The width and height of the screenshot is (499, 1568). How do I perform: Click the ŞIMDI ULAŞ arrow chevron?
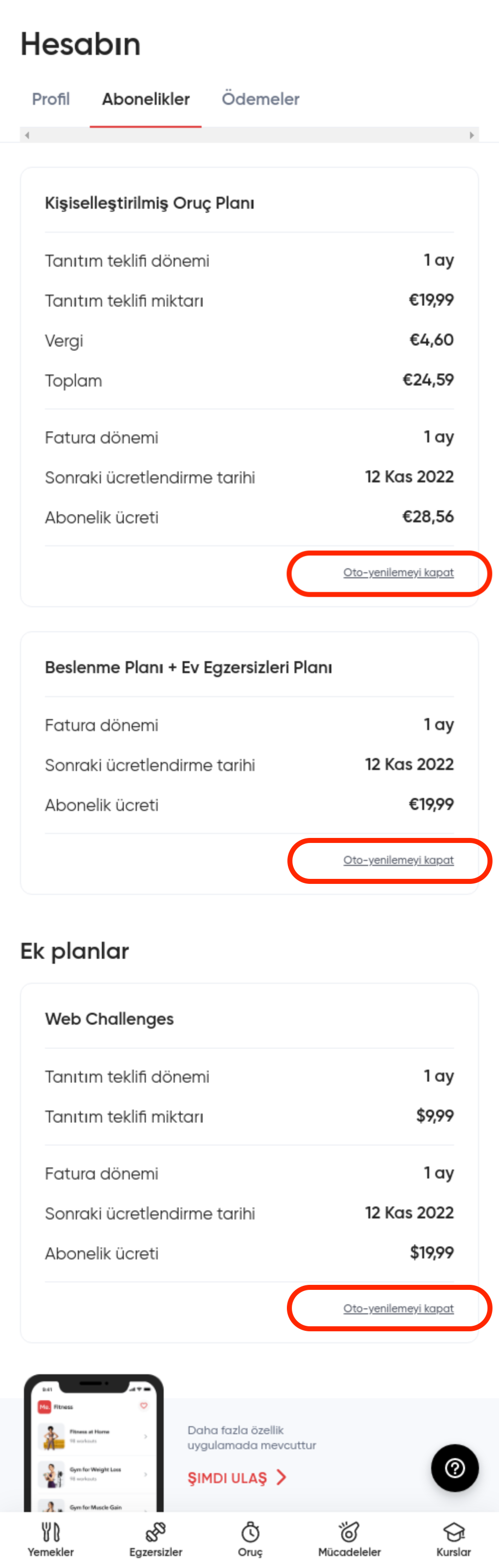pos(281,1477)
